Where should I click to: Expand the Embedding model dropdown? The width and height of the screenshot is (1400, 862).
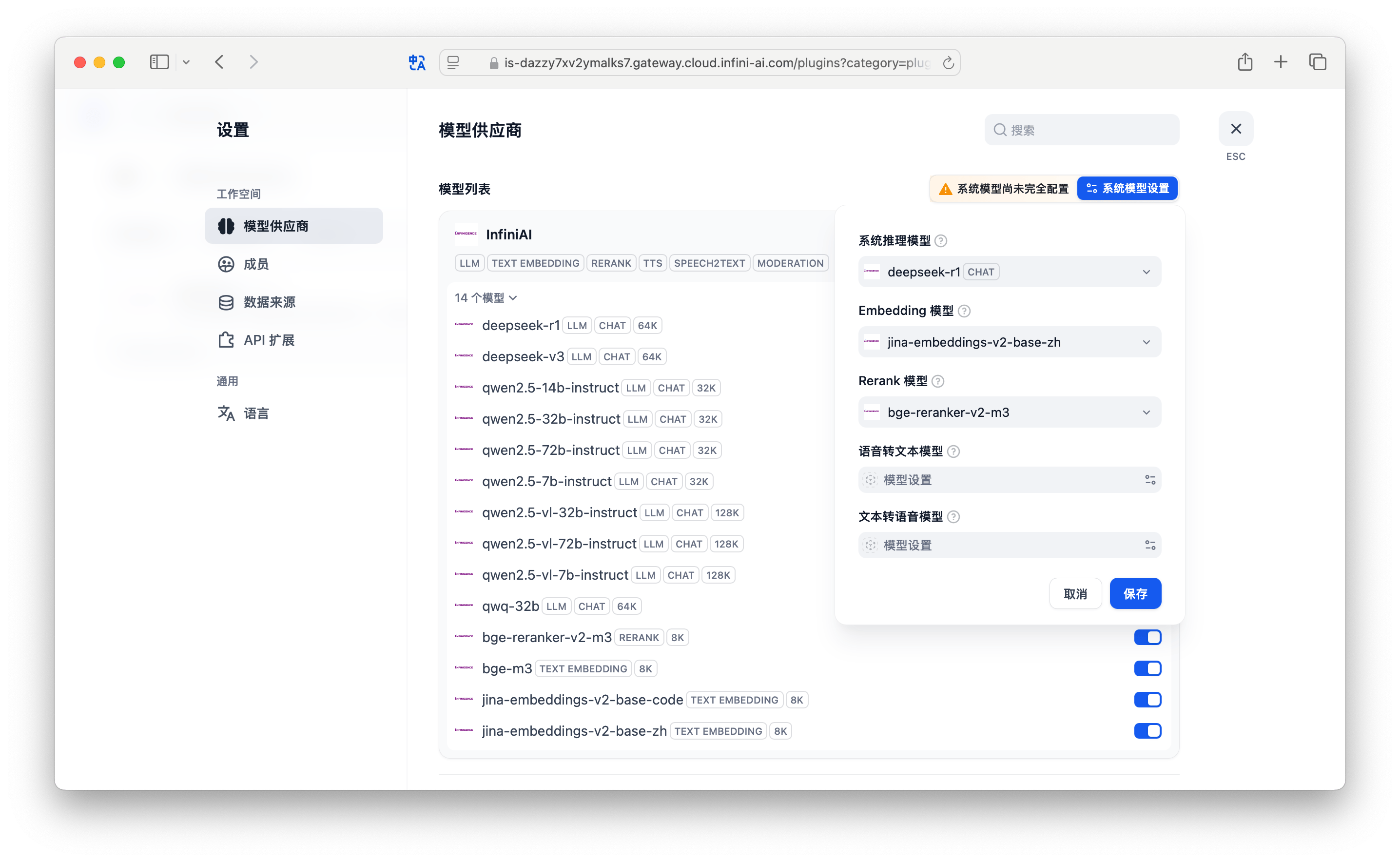[x=1009, y=342]
